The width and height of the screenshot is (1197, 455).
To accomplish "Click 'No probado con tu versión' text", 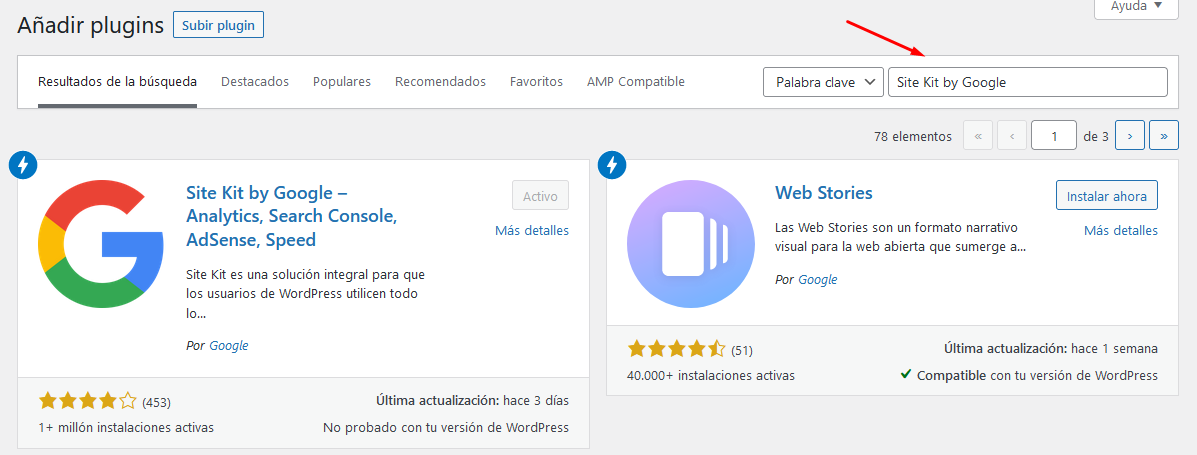I will tap(446, 428).
